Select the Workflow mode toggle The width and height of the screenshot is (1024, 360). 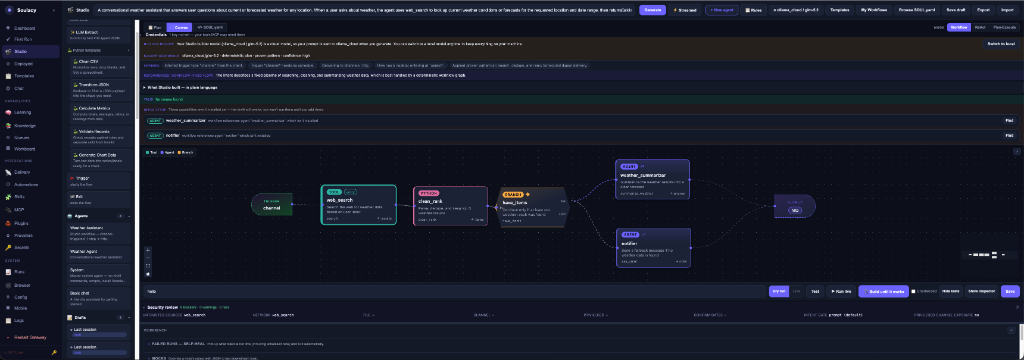959,27
